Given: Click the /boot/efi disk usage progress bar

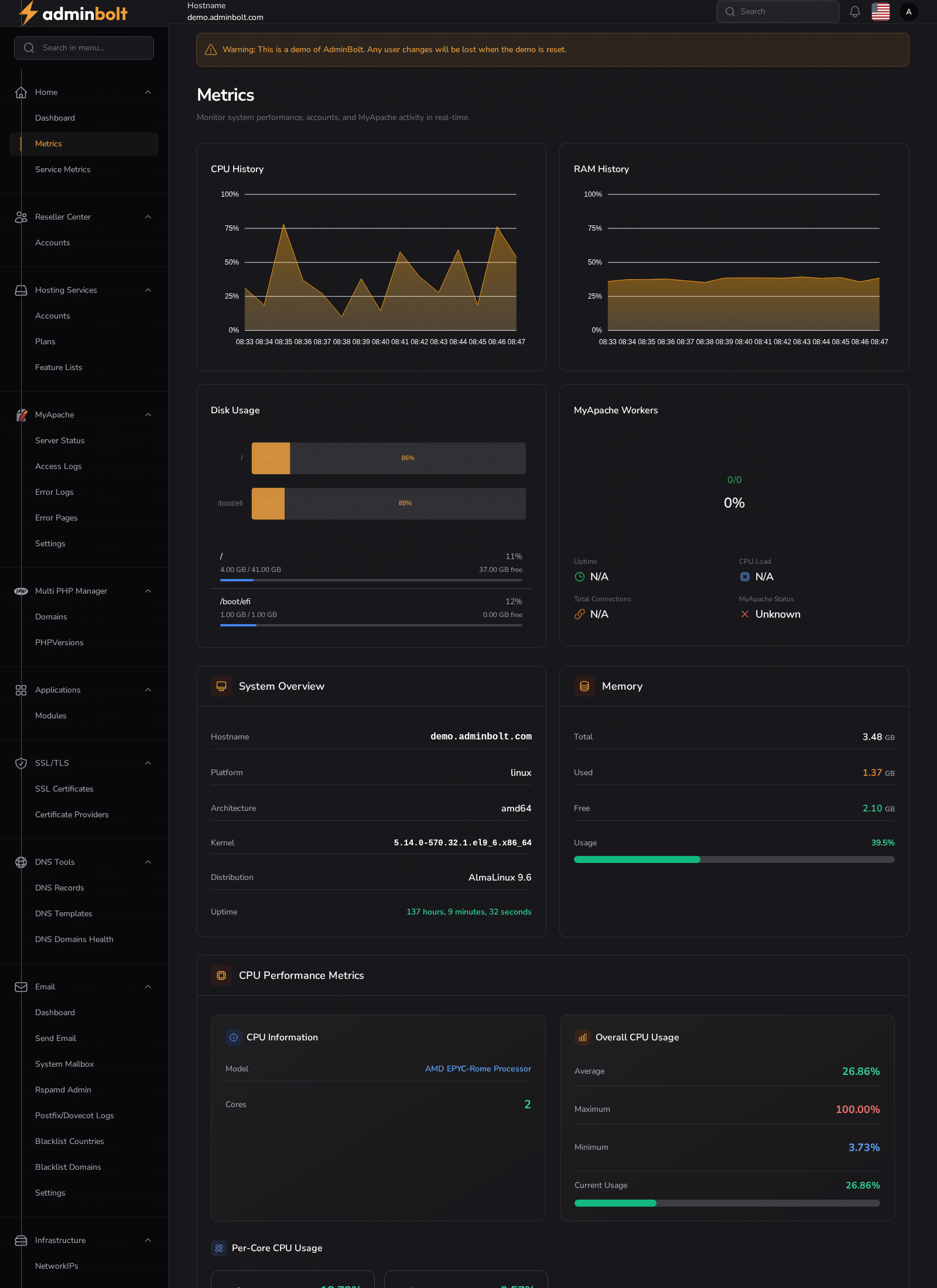Looking at the screenshot, I should coord(371,625).
